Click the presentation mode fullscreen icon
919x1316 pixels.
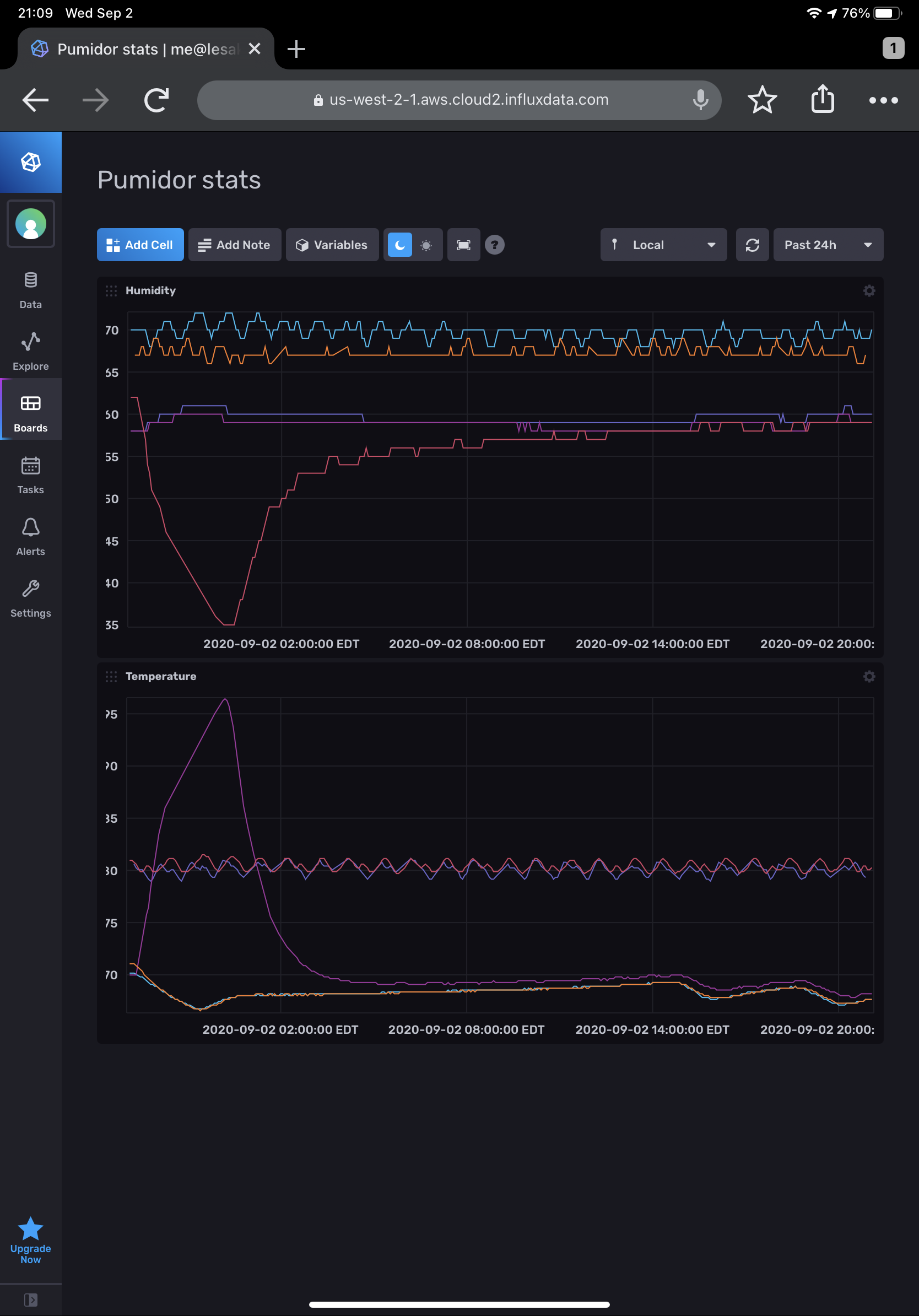tap(463, 245)
